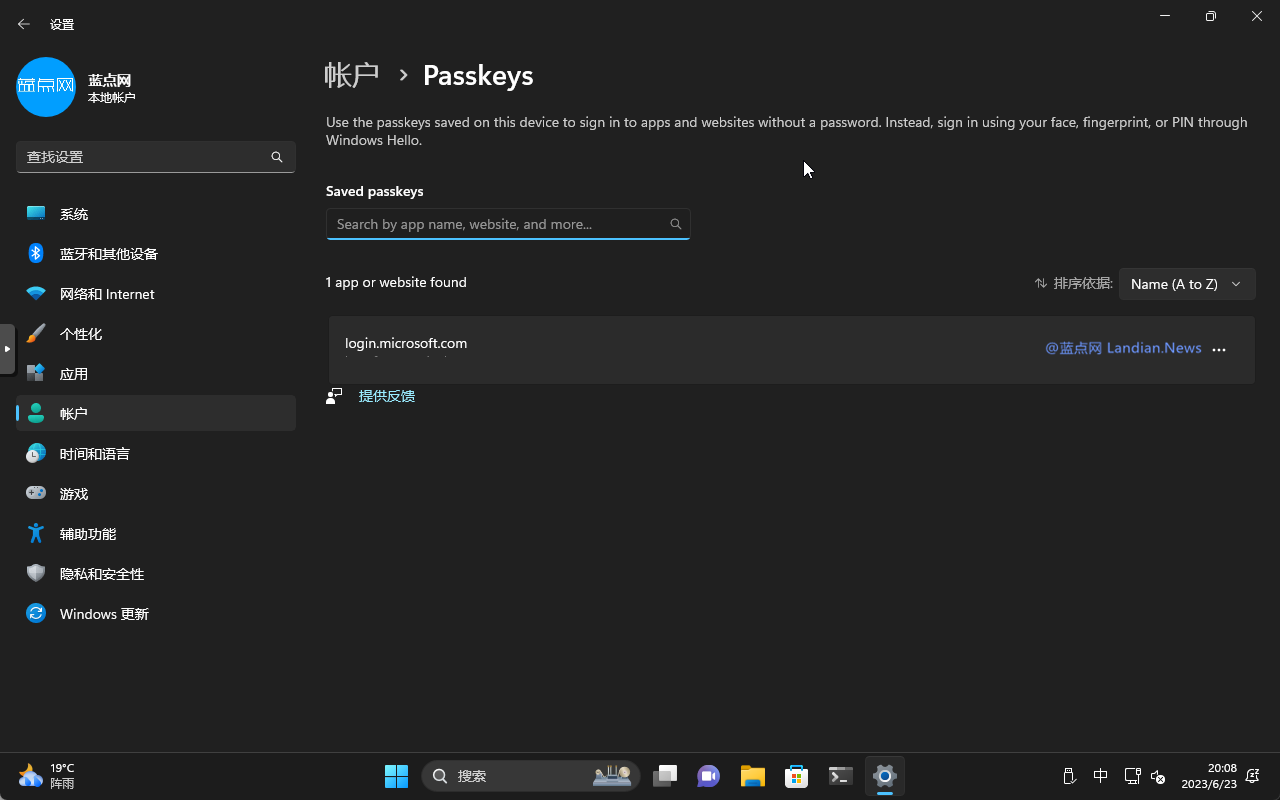
Task: Click the taskbar 搜索 box
Action: coord(531,776)
